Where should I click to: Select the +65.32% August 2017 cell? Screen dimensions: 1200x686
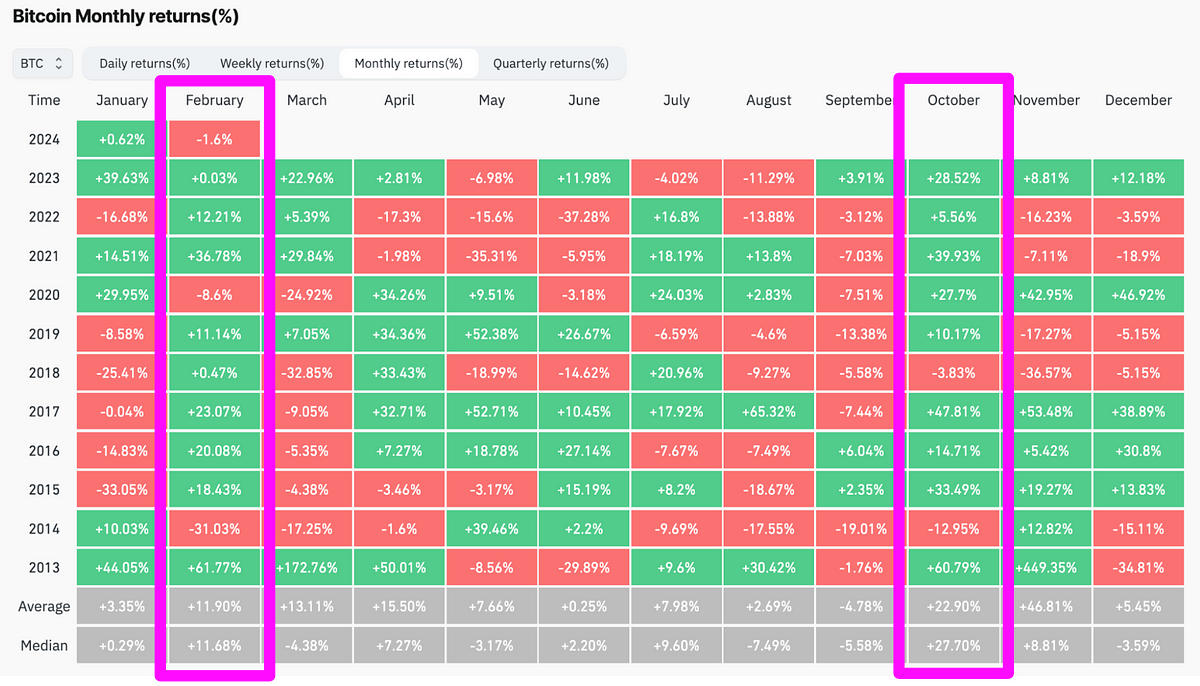[x=768, y=412]
